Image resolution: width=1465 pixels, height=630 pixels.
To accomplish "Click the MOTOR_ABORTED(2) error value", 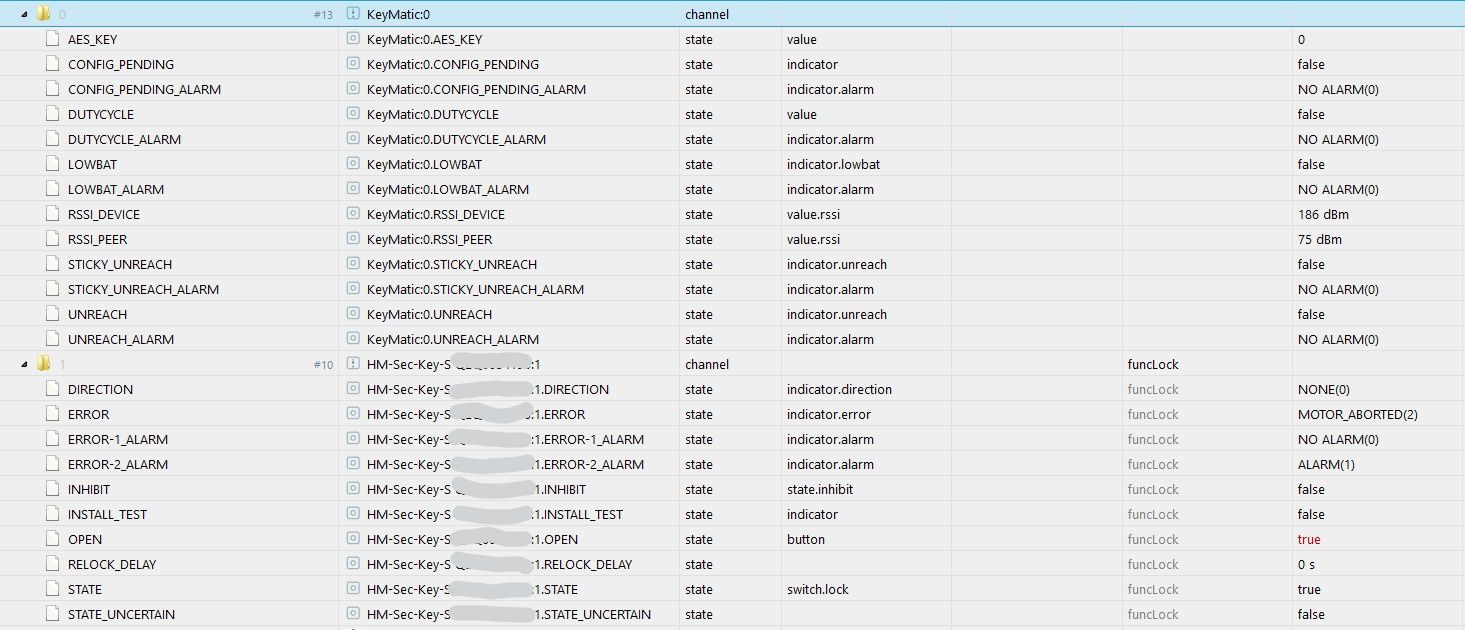I will 1357,414.
